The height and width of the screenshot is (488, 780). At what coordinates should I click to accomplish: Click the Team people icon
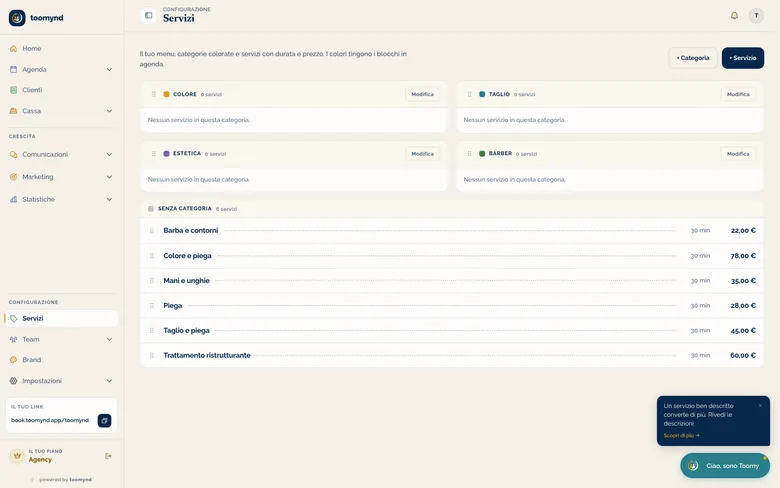[13, 339]
